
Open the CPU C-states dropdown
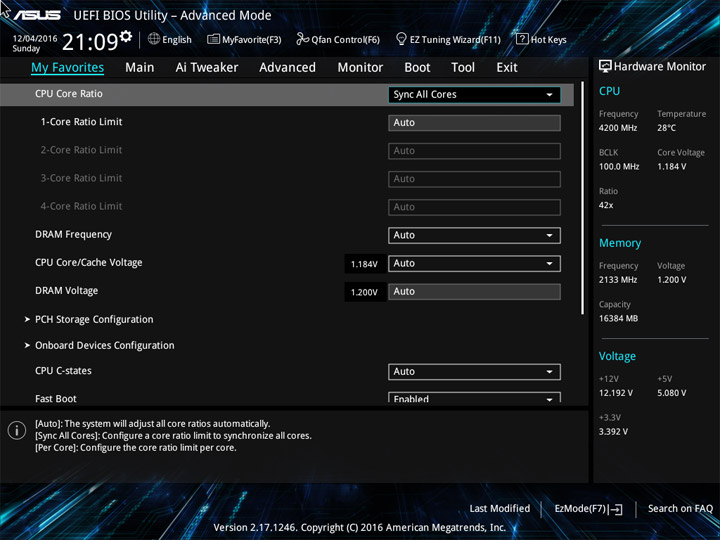click(474, 371)
